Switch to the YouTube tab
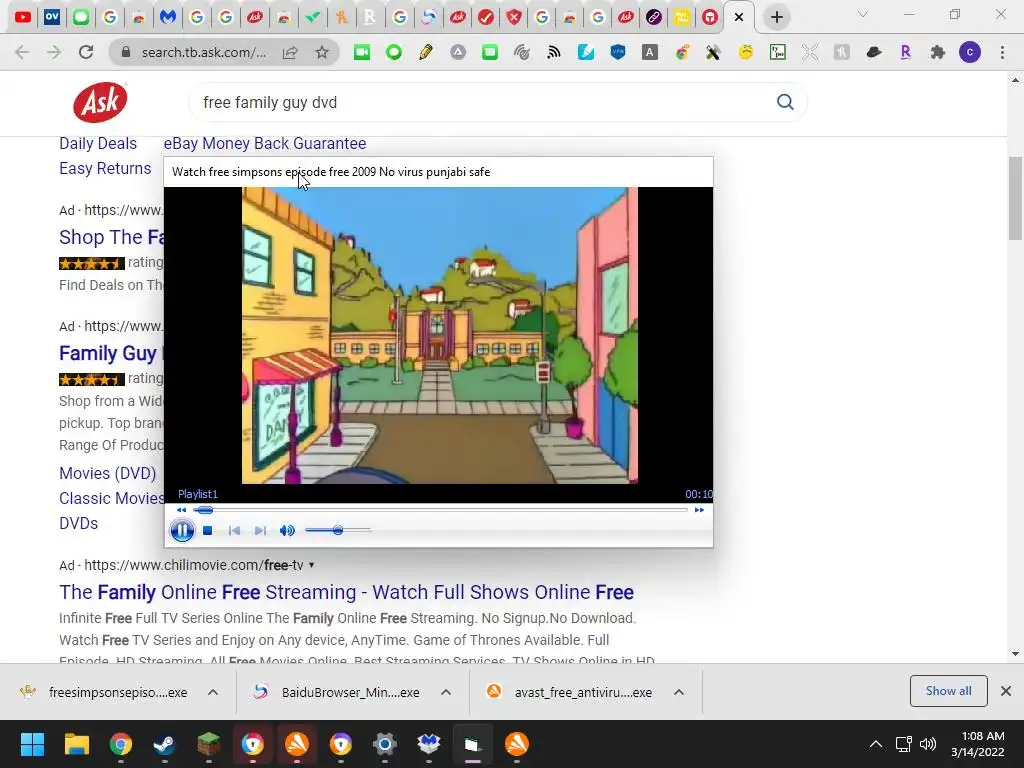Viewport: 1024px width, 768px height. [23, 17]
